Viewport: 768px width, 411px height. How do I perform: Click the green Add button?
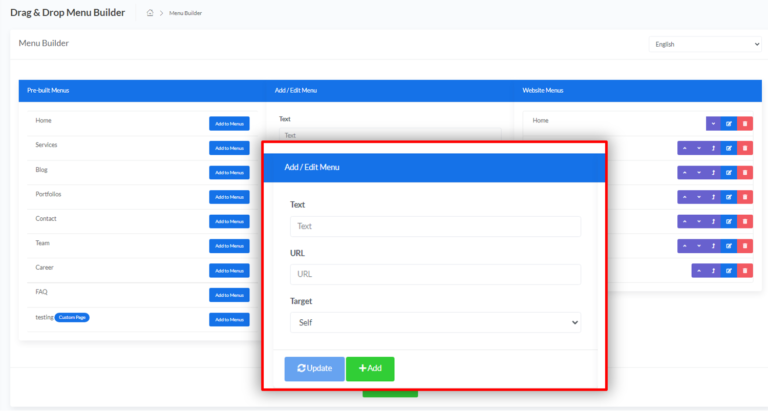(x=370, y=368)
